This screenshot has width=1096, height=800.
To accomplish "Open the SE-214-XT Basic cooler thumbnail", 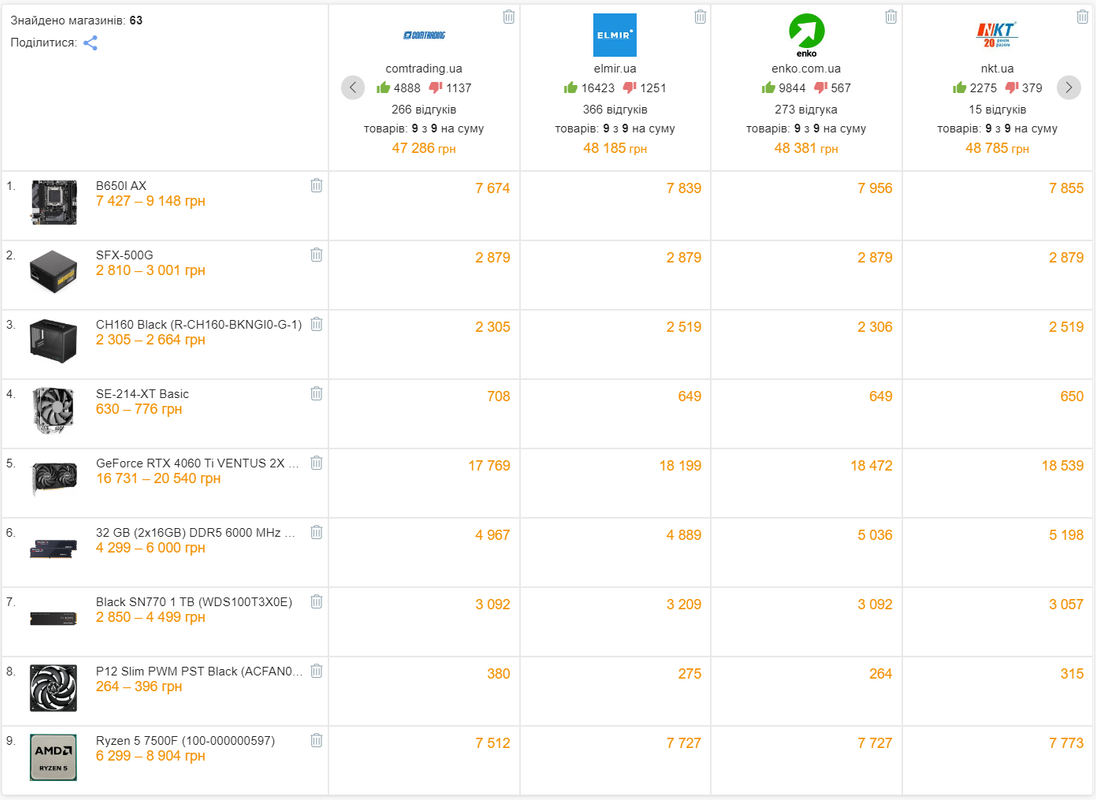I will pyautogui.click(x=54, y=410).
